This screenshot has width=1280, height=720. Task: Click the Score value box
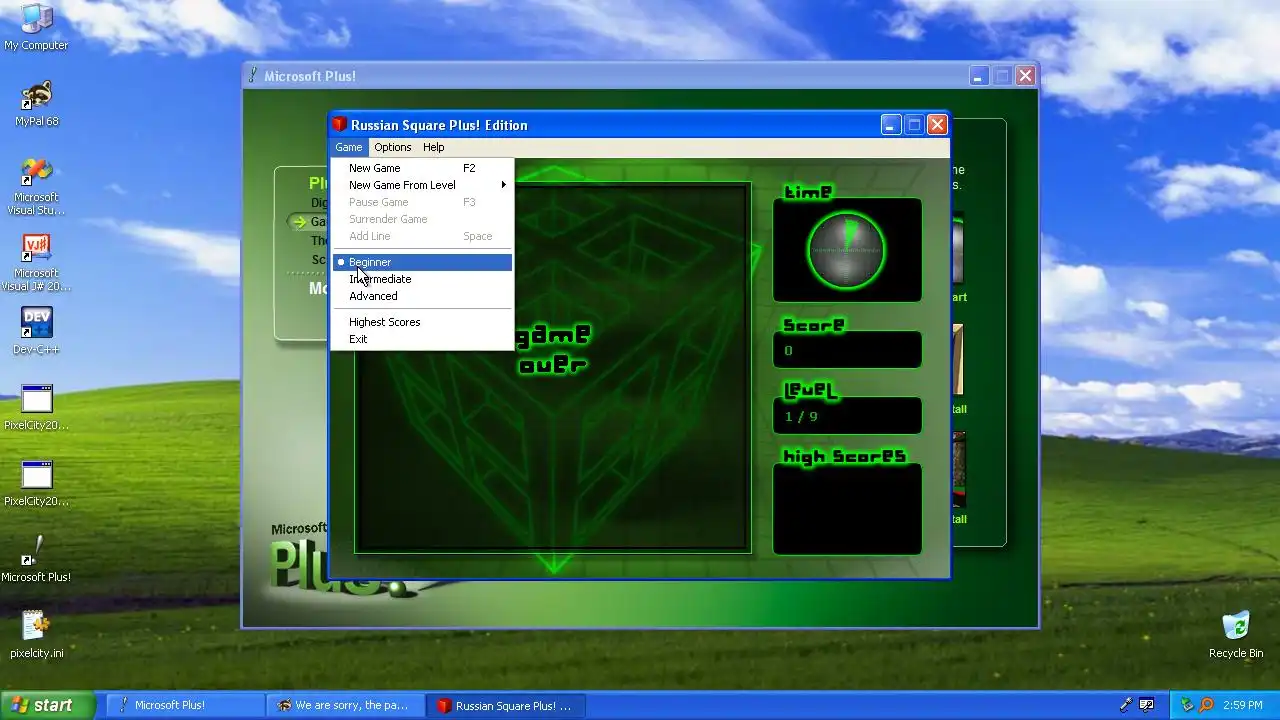[x=847, y=350]
